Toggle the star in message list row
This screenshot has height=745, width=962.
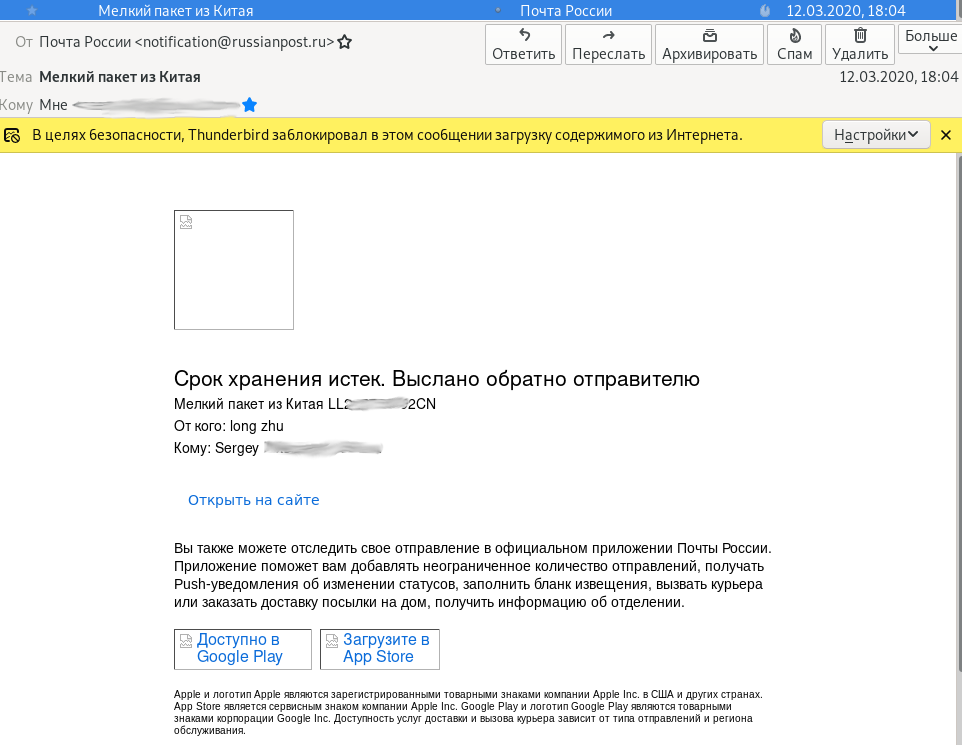point(32,10)
